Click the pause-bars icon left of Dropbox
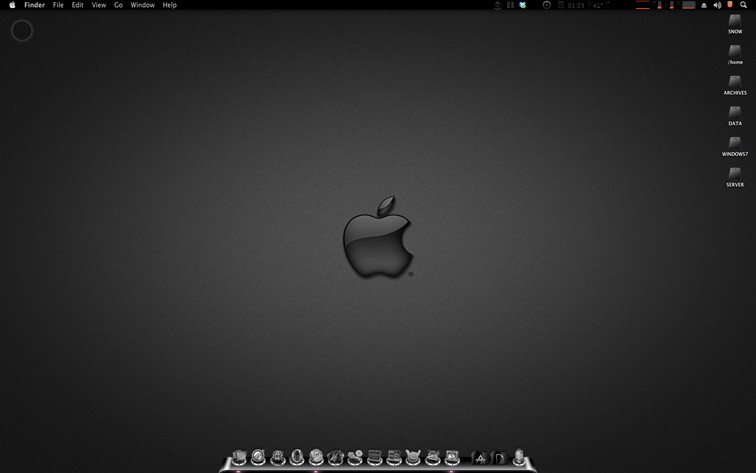The width and height of the screenshot is (756, 473). coord(510,5)
